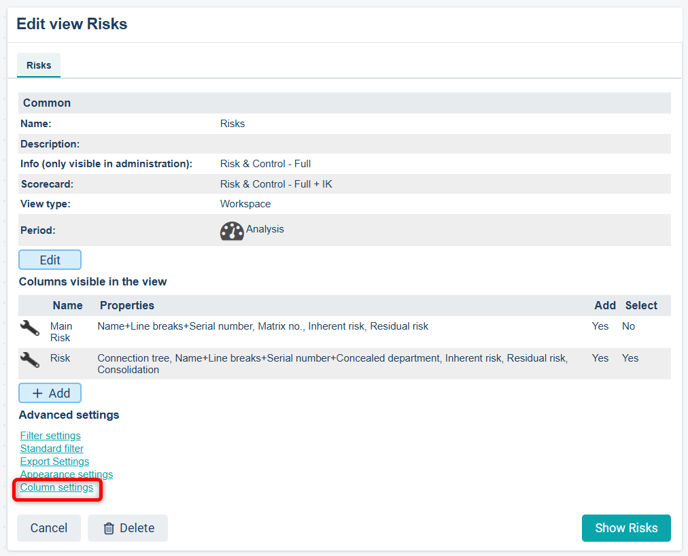The width and height of the screenshot is (688, 556).
Task: Open the Export Settings link
Action: point(55,462)
